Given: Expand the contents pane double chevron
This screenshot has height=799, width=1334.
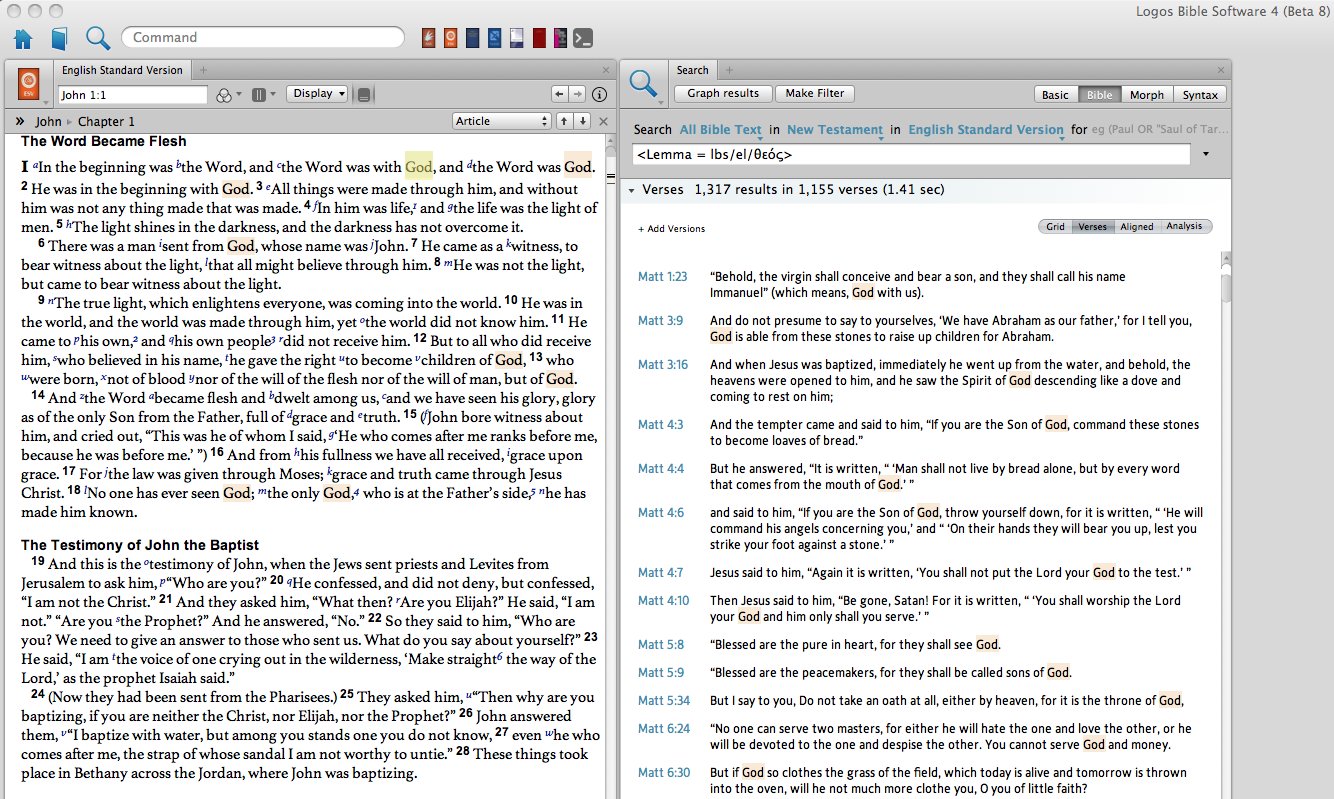Looking at the screenshot, I should (20, 121).
